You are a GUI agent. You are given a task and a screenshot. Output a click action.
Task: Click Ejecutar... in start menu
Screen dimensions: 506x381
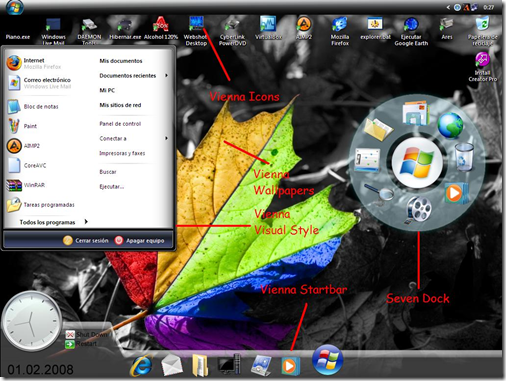click(112, 186)
